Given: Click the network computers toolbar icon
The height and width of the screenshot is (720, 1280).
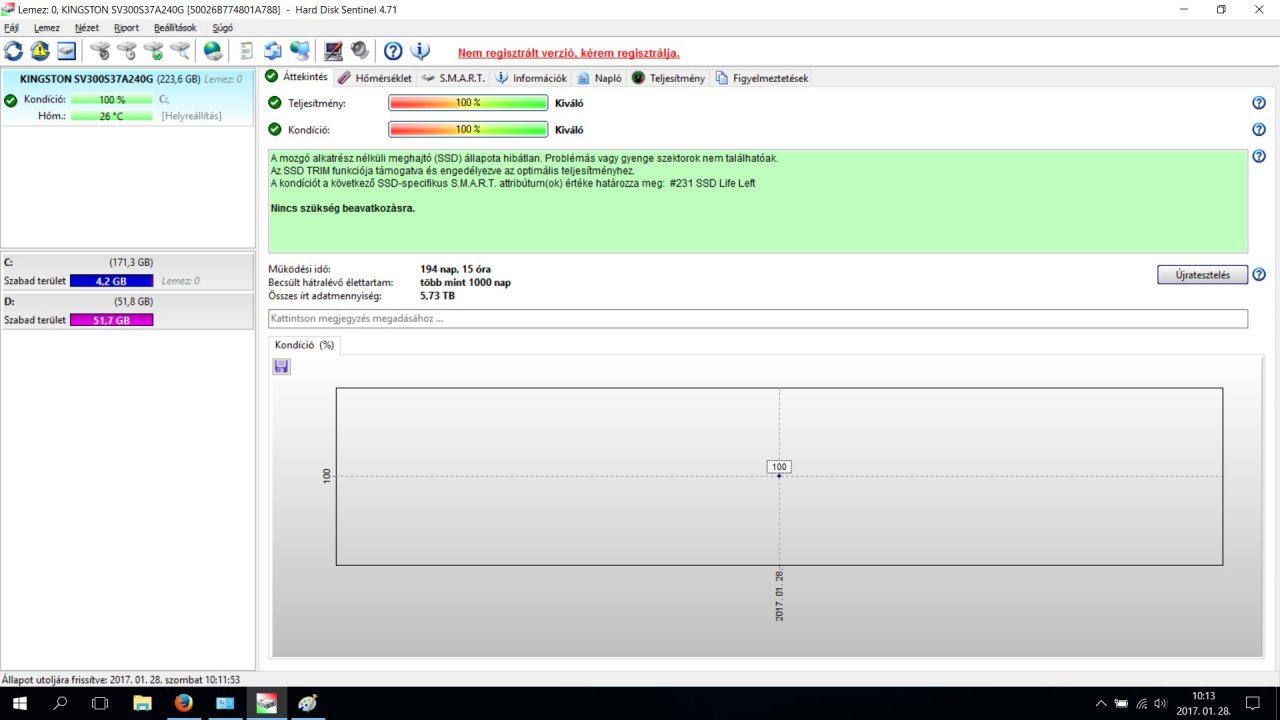Looking at the screenshot, I should [x=300, y=50].
